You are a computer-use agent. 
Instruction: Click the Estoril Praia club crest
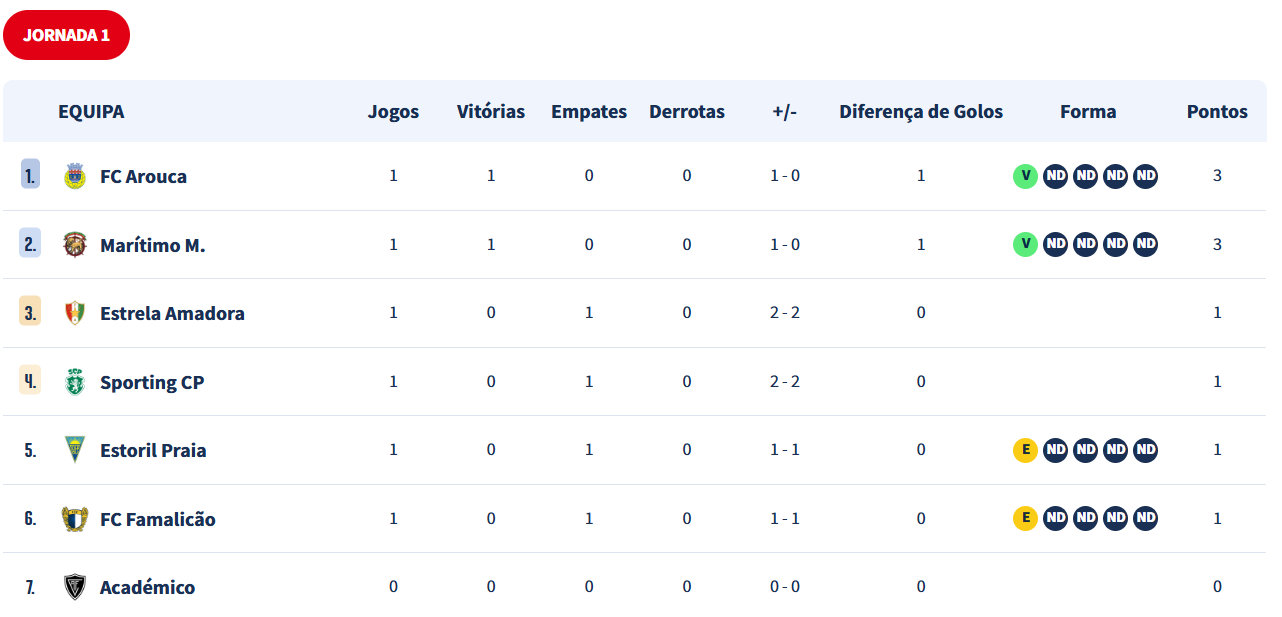click(74, 450)
